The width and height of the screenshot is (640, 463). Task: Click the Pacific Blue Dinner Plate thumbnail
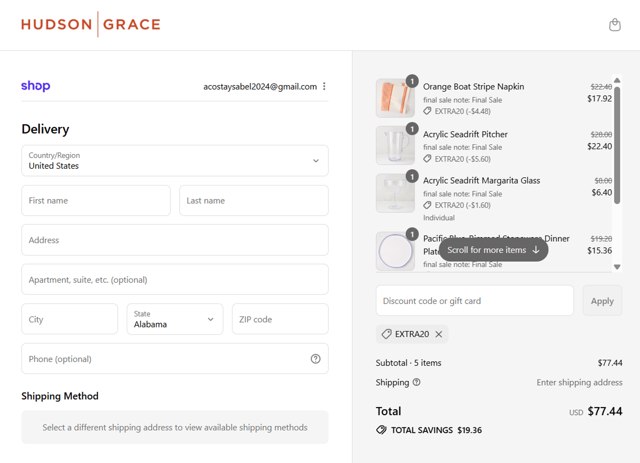tap(395, 251)
